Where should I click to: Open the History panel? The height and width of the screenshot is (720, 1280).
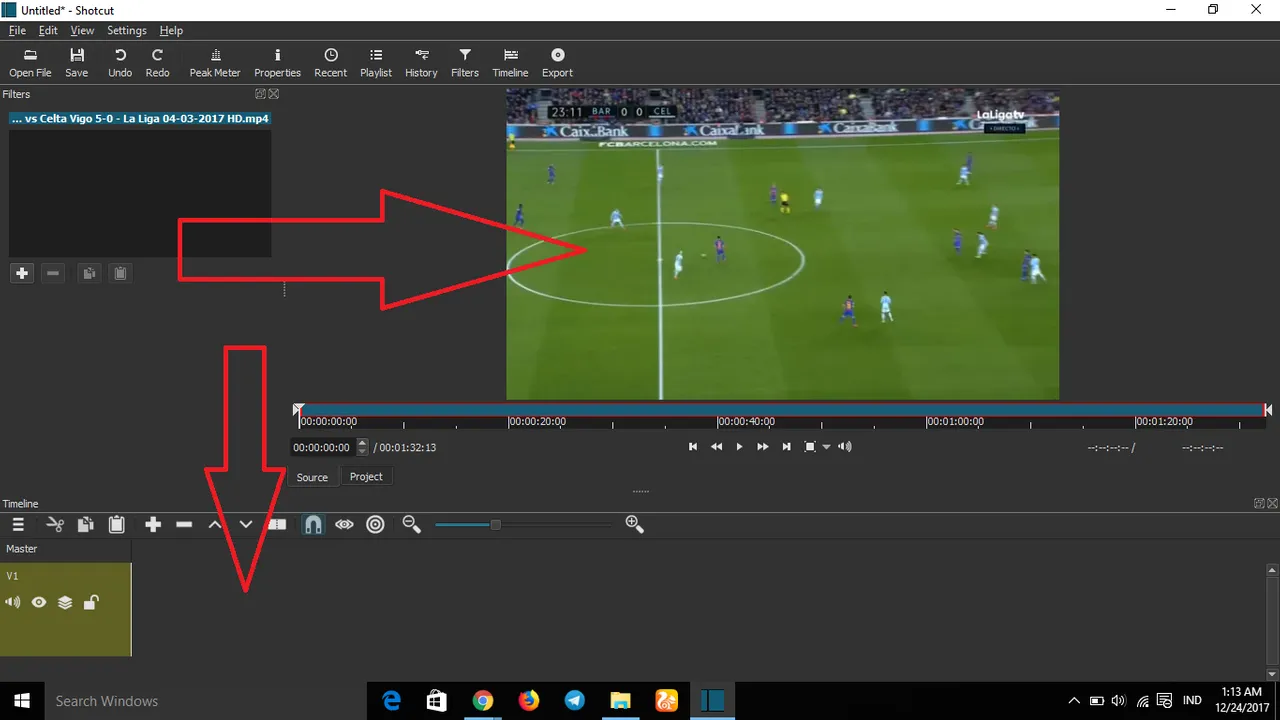pyautogui.click(x=421, y=63)
